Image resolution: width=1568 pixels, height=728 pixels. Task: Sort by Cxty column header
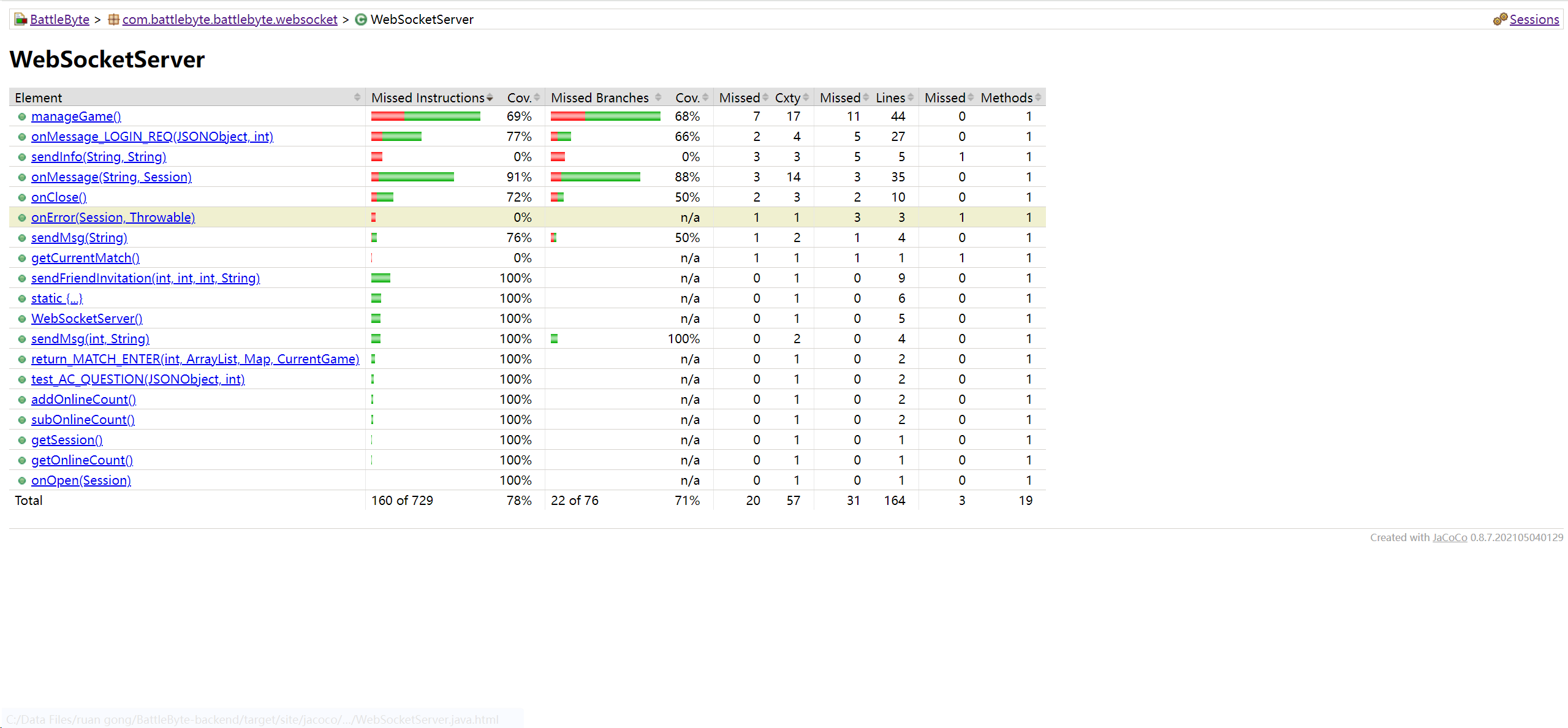[788, 97]
